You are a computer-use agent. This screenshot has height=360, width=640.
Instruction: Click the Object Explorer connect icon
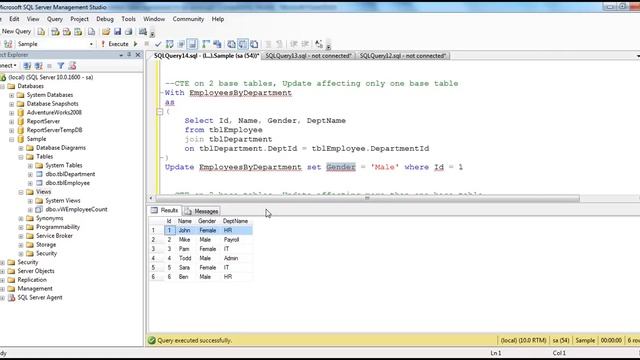pos(27,66)
